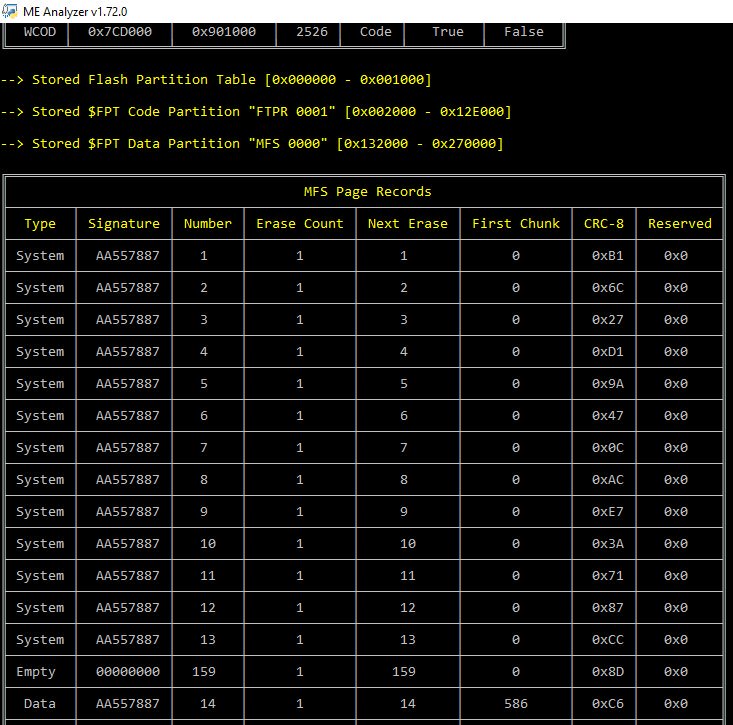
Task: Select Next Erase value 159
Action: [x=403, y=672]
